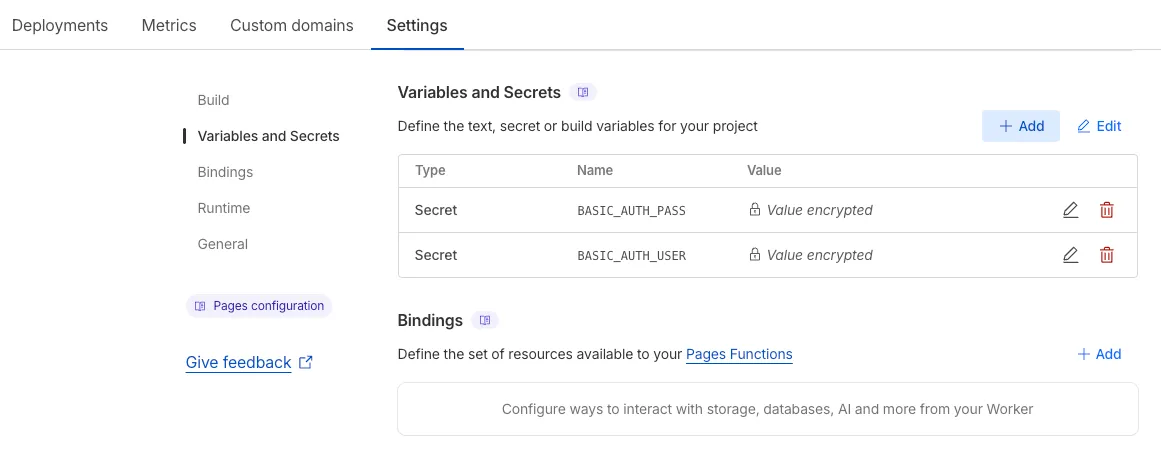Click Edit for Variables and Secrets
This screenshot has height=455, width=1161.
tap(1099, 126)
